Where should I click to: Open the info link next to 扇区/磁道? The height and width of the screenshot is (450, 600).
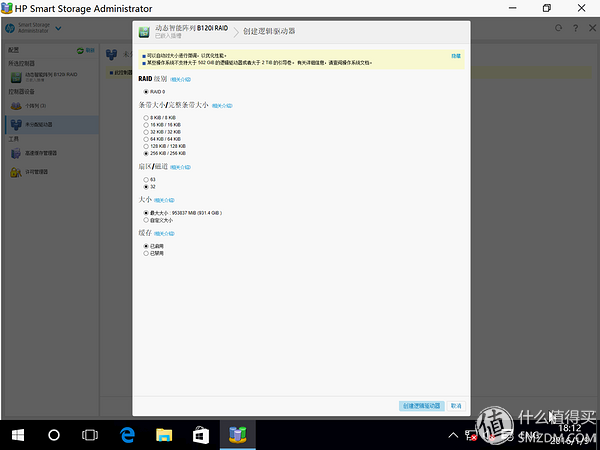(x=180, y=167)
